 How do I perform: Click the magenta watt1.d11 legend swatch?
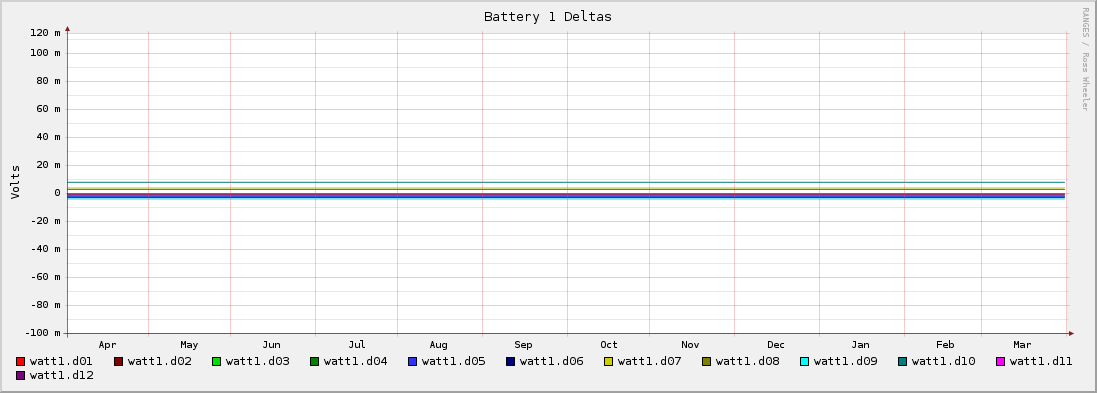(x=1000, y=362)
